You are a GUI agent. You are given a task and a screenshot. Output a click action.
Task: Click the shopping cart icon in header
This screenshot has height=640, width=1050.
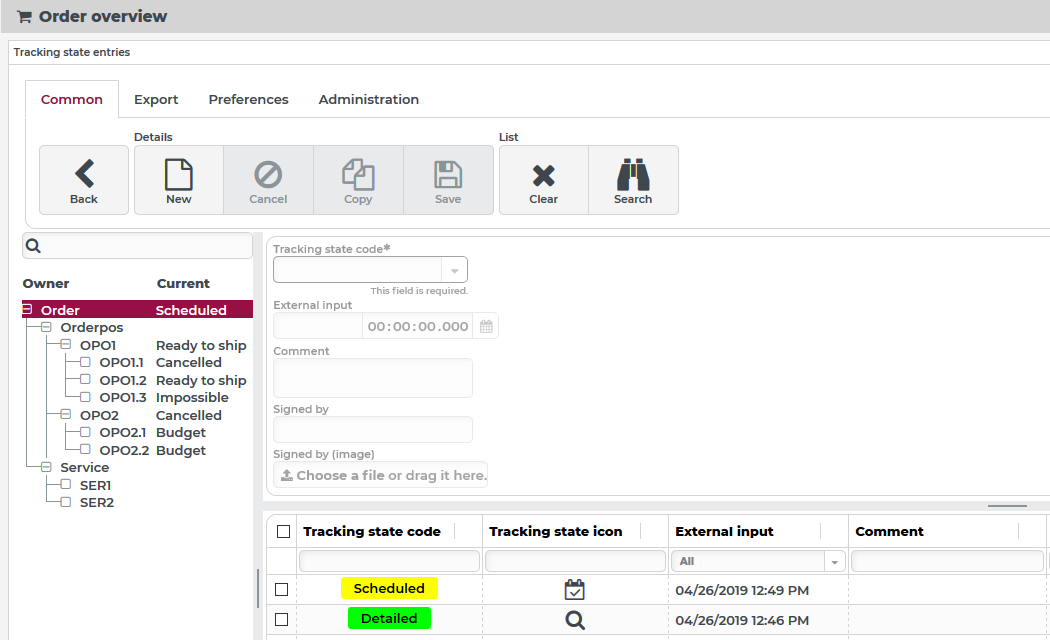click(x=25, y=17)
